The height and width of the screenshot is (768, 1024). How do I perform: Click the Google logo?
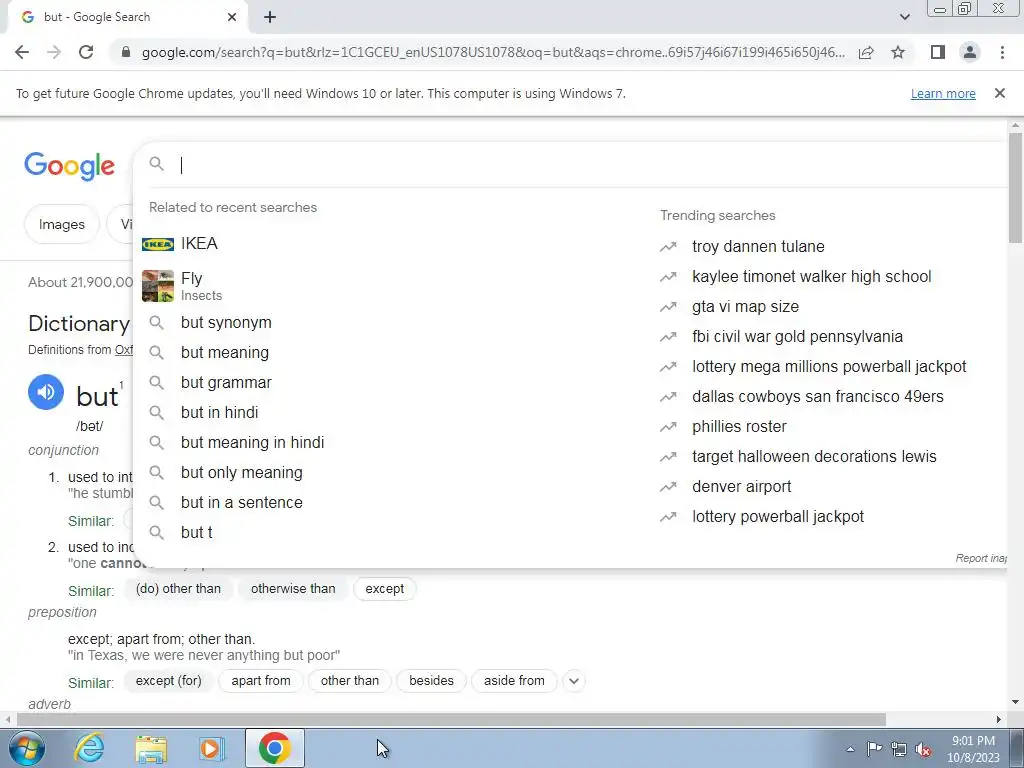69,166
